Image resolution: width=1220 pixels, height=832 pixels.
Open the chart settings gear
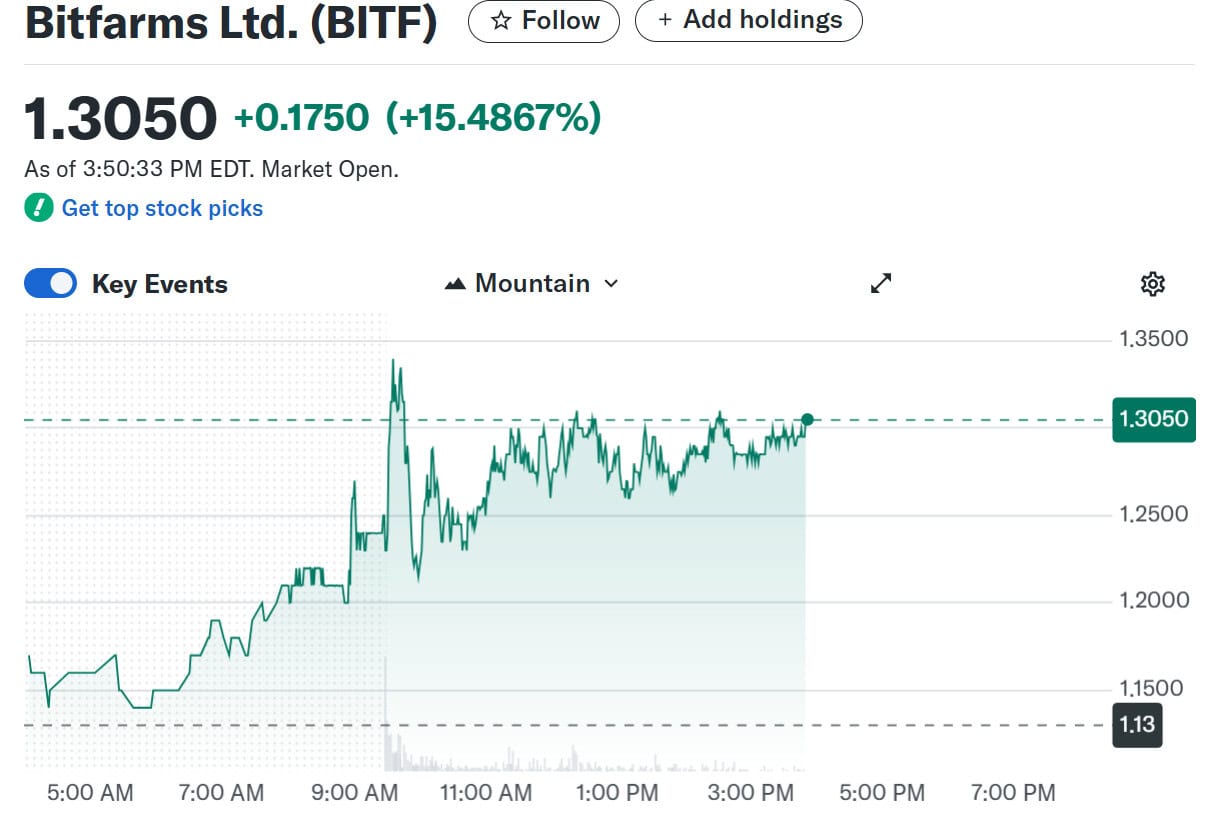coord(1151,283)
